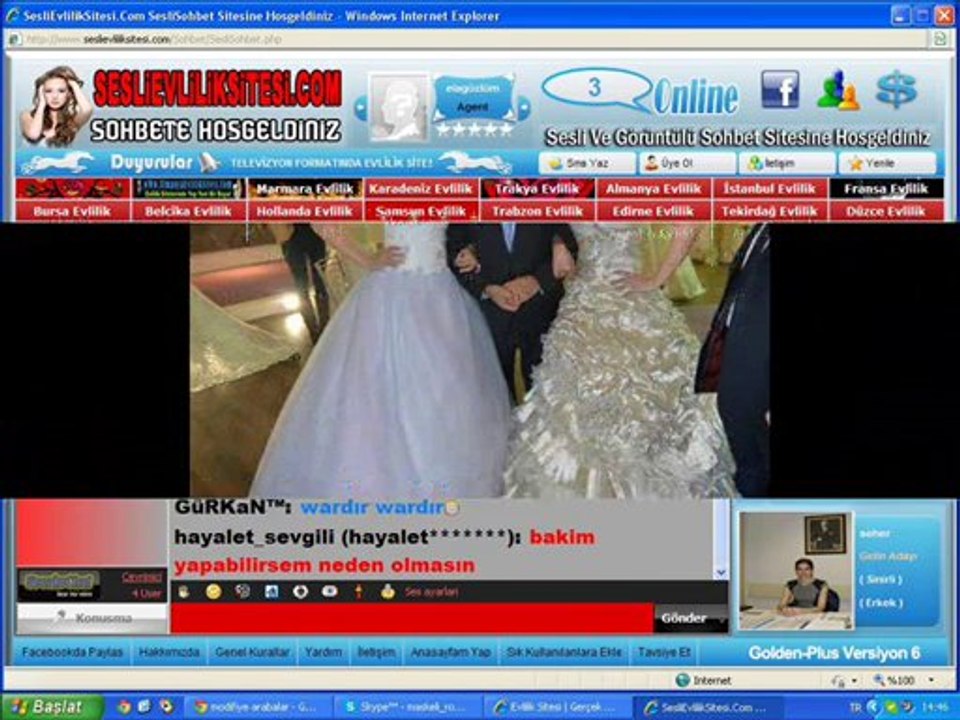Screen dimensions: 960x720
Task: Switch to Evlilik Sitesi taskbar window
Action: (x=556, y=708)
